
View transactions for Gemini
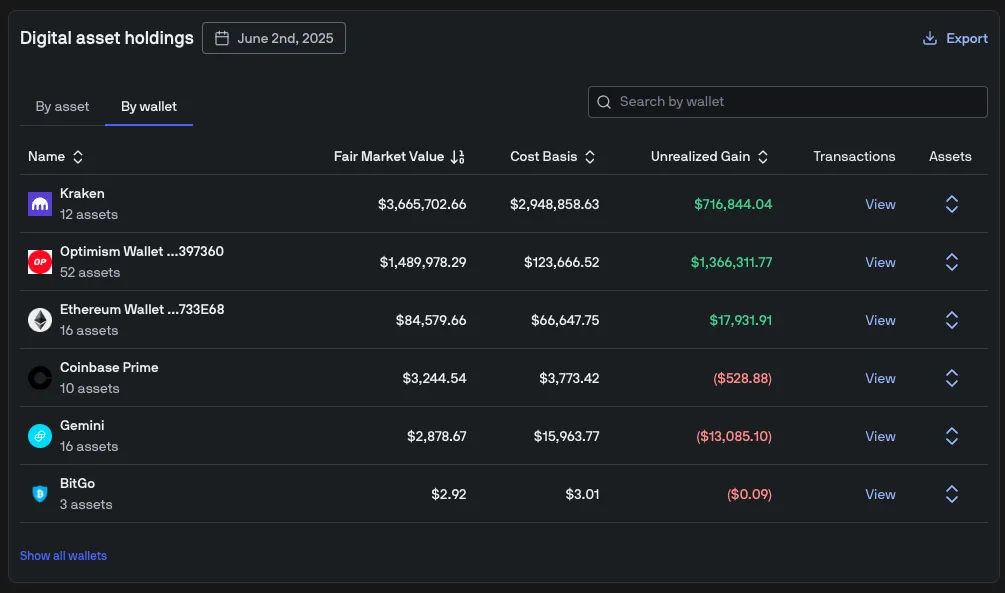click(880, 436)
